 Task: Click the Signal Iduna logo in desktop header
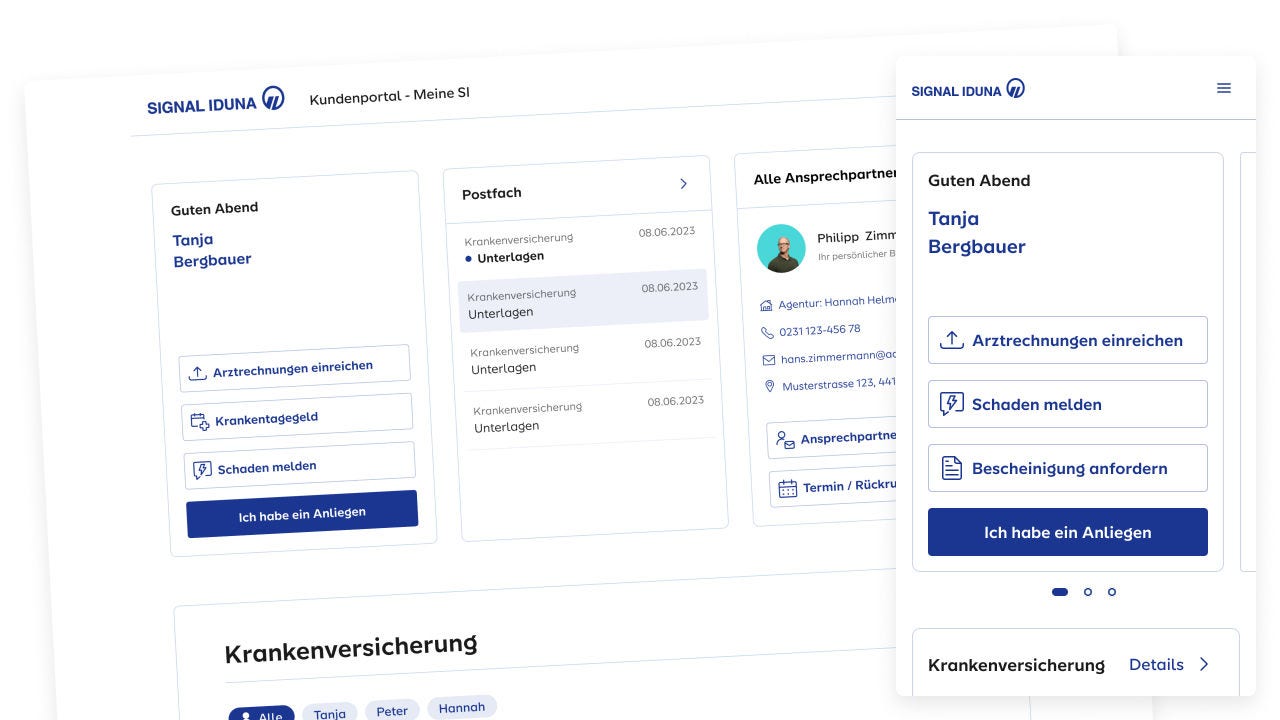(216, 102)
